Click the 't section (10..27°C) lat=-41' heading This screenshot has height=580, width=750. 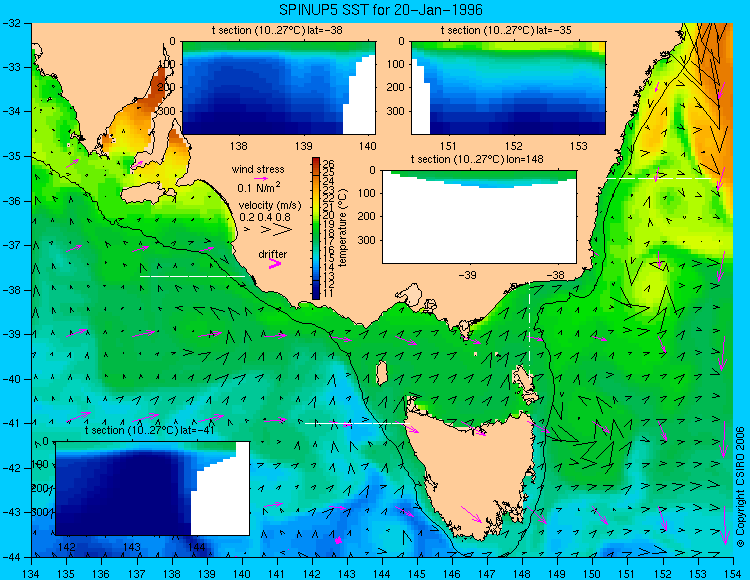pos(149,430)
